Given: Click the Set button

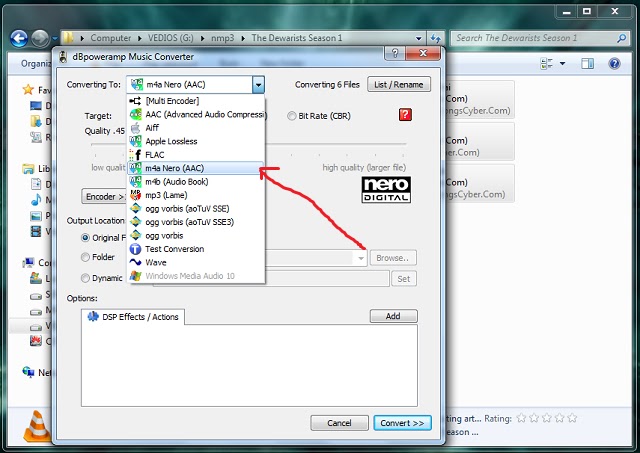Looking at the screenshot, I should pyautogui.click(x=404, y=279).
